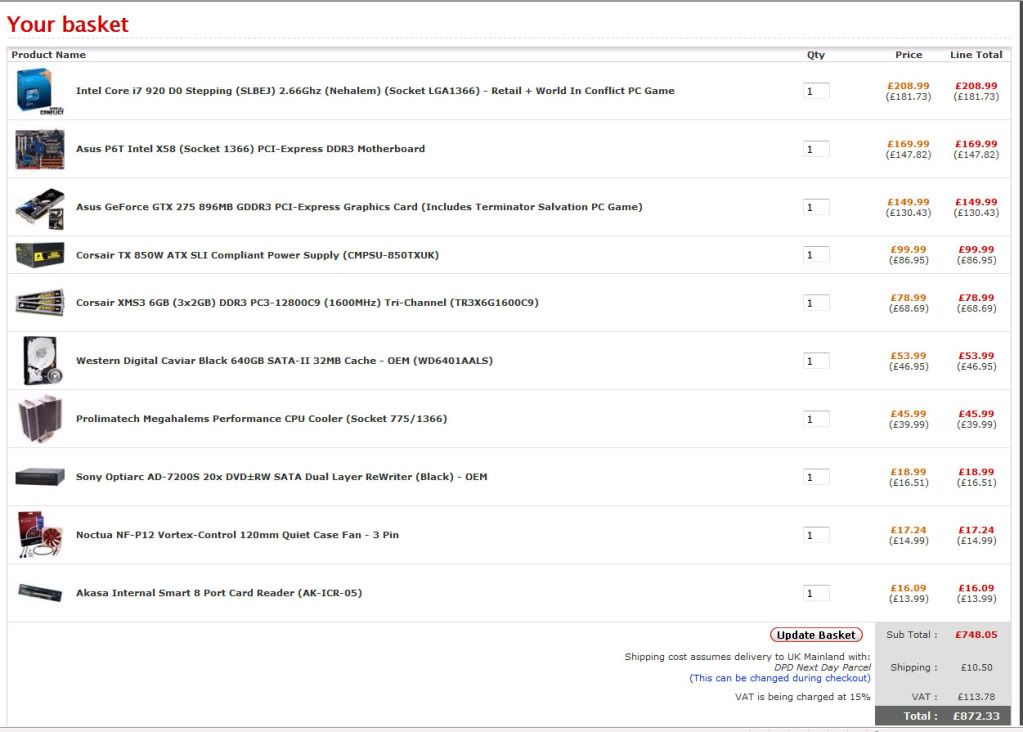This screenshot has width=1023, height=732.
Task: Open the Corsair XMS3 6GB DDR3 link
Action: point(307,303)
